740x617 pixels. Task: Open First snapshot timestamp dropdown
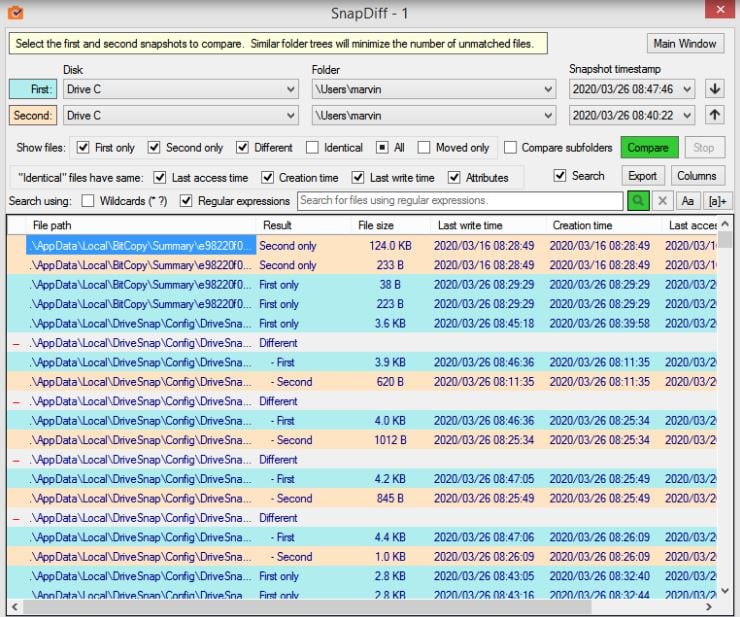[x=631, y=89]
